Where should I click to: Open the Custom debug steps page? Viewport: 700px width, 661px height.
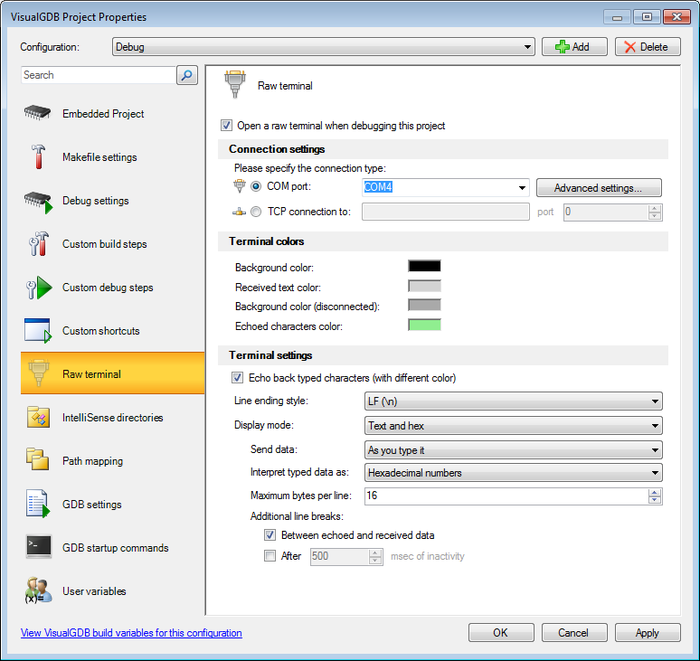point(112,287)
